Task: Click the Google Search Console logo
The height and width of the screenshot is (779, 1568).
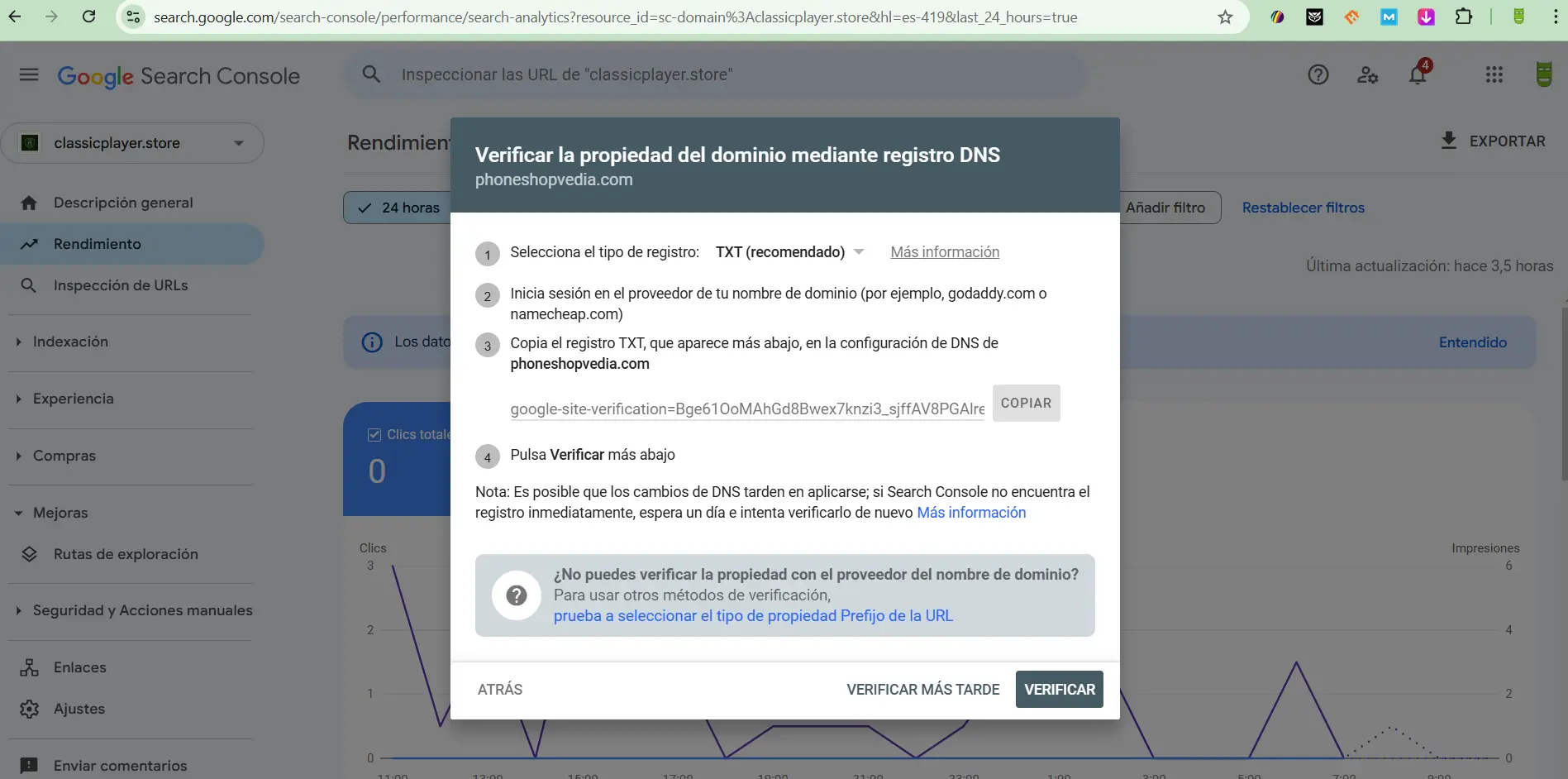Action: (179, 76)
